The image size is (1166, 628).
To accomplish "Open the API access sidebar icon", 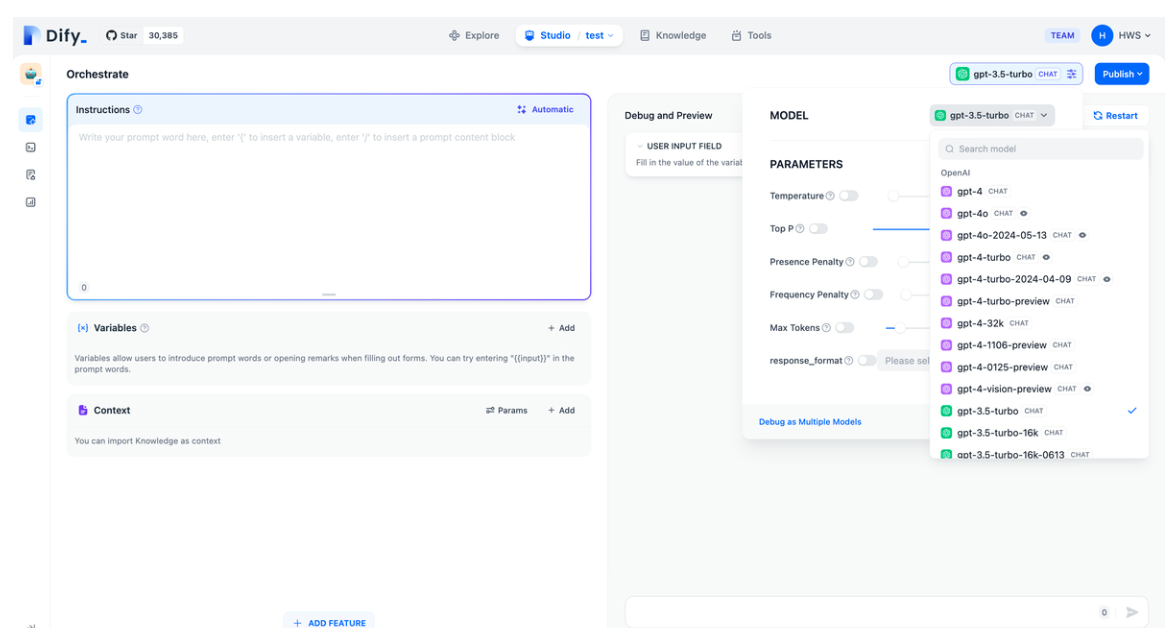I will point(30,147).
